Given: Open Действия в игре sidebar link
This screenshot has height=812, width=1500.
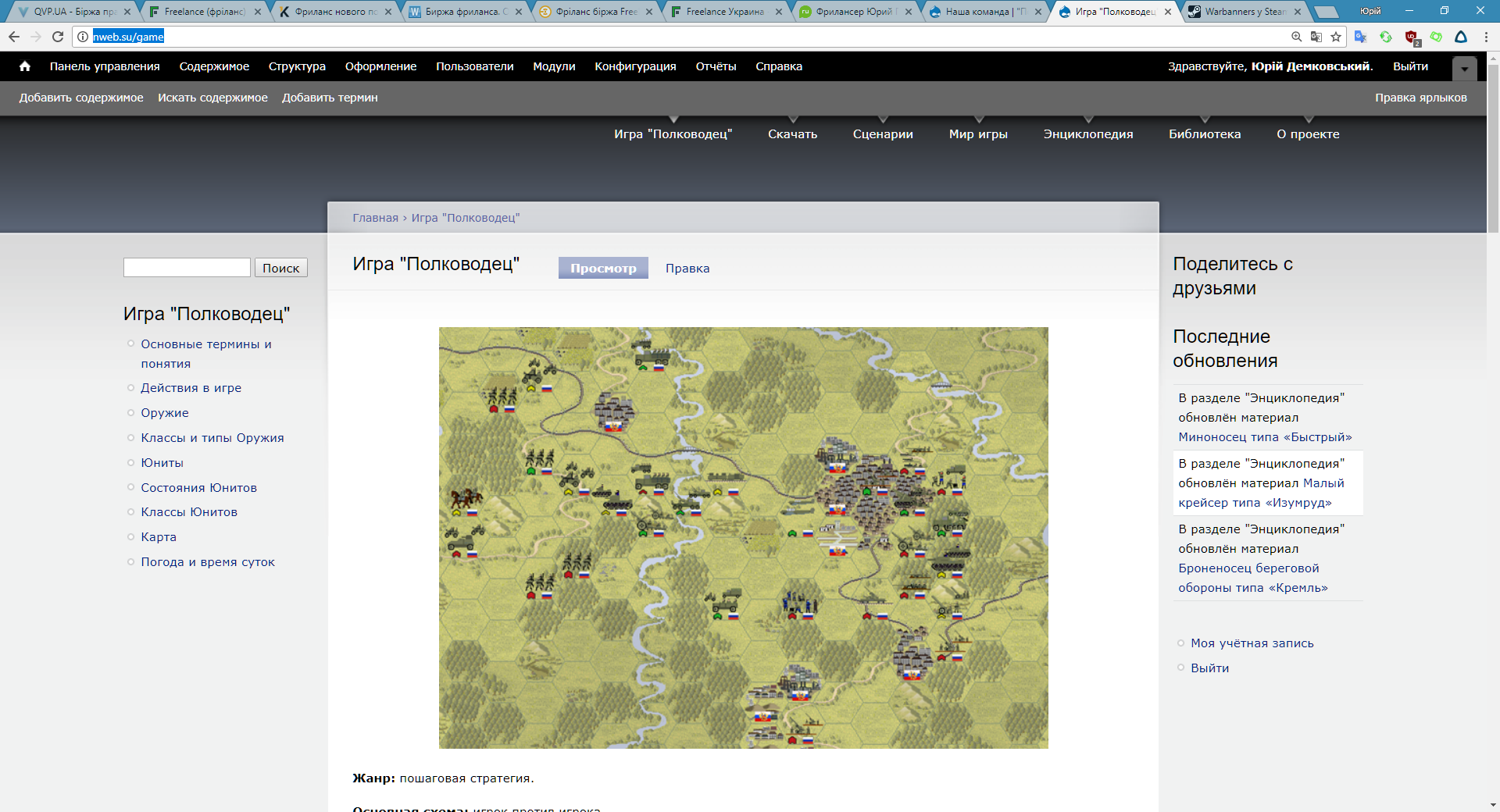Looking at the screenshot, I should pos(191,388).
